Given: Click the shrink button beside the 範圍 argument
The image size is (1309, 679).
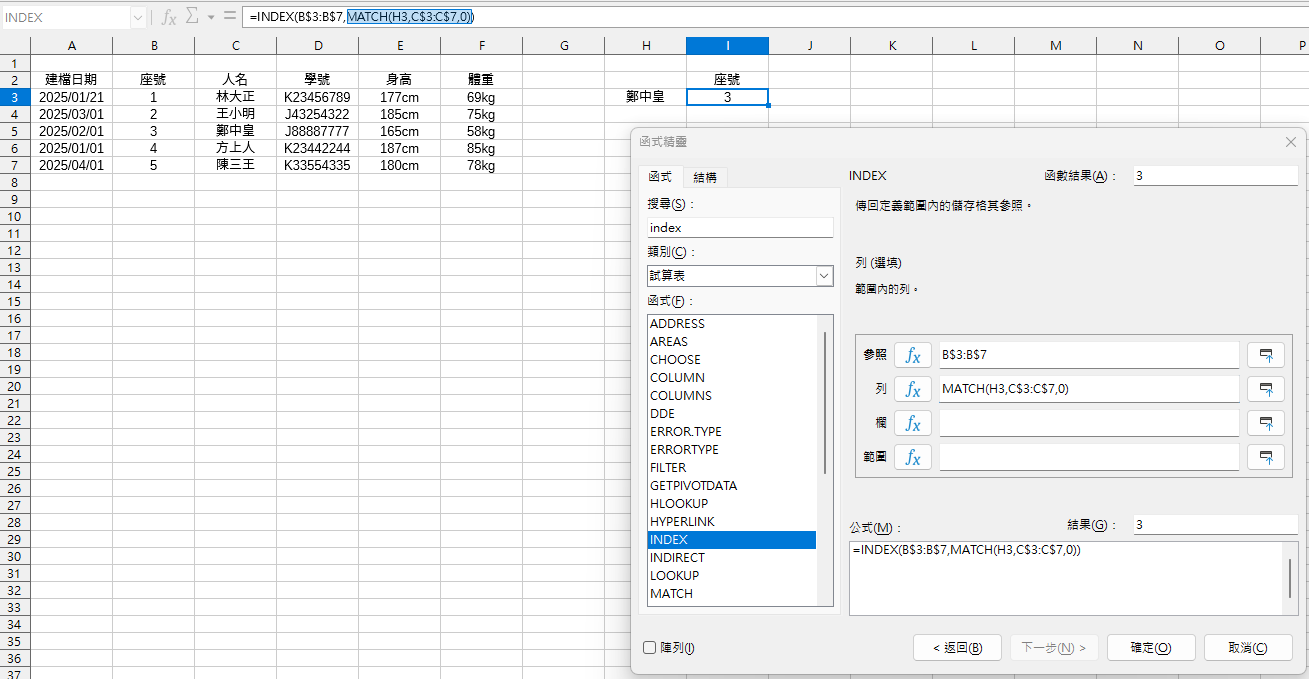Looking at the screenshot, I should tap(1265, 457).
